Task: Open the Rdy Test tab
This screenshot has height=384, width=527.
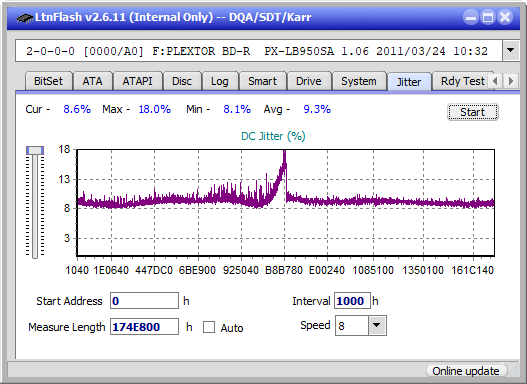Action: click(462, 81)
